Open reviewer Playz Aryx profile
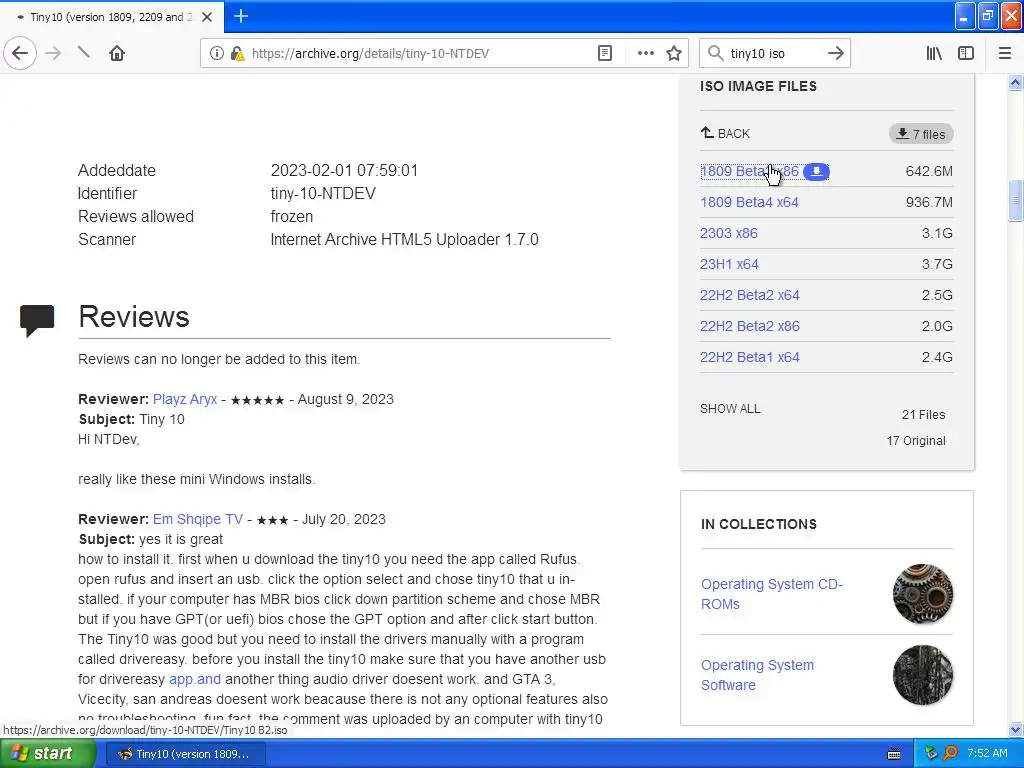Viewport: 1024px width, 768px height. (x=185, y=399)
